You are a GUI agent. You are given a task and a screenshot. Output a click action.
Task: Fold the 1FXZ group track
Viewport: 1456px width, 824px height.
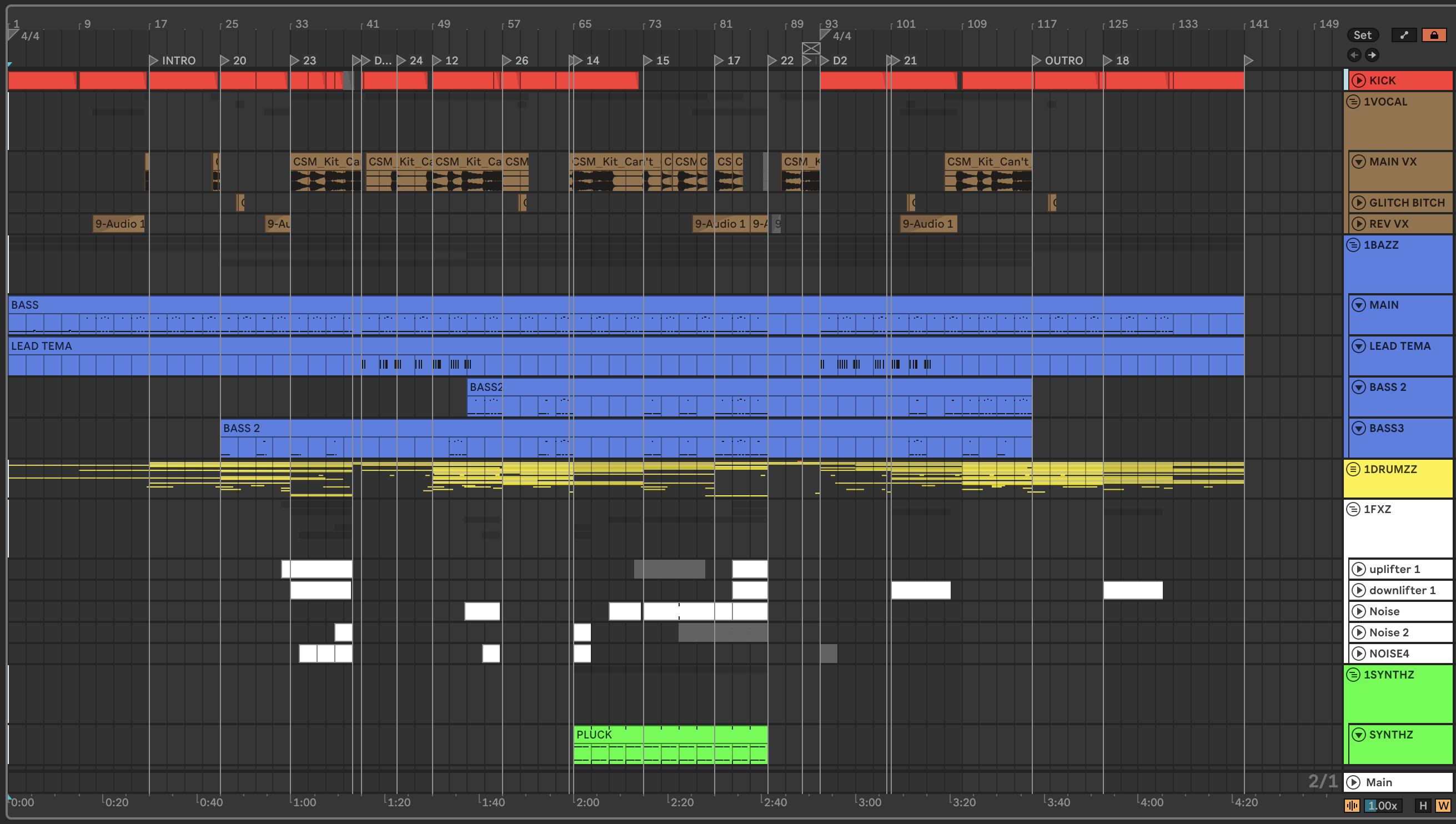(1353, 509)
